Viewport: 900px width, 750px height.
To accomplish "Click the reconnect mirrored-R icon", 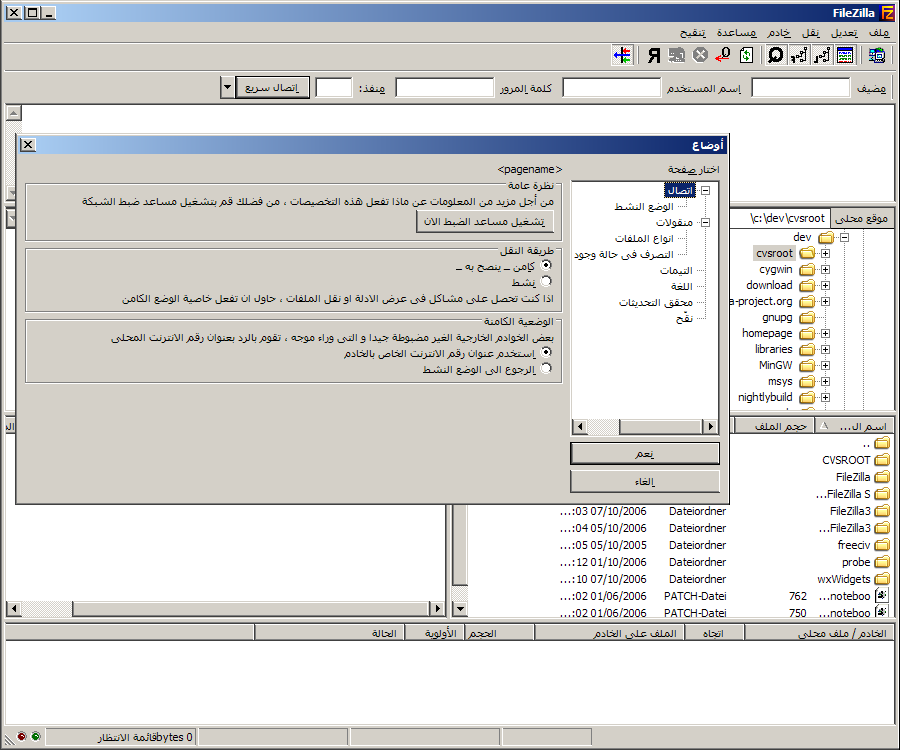I will 654,56.
